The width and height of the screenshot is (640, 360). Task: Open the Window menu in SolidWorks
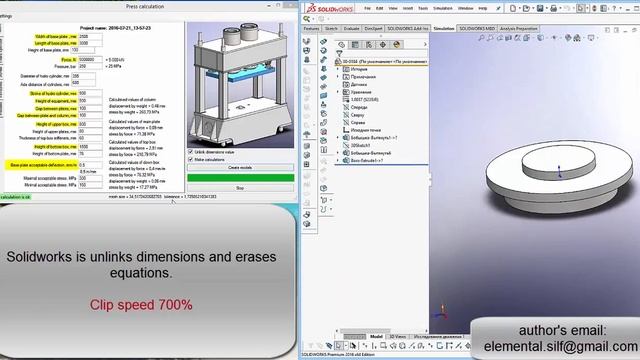[x=465, y=8]
